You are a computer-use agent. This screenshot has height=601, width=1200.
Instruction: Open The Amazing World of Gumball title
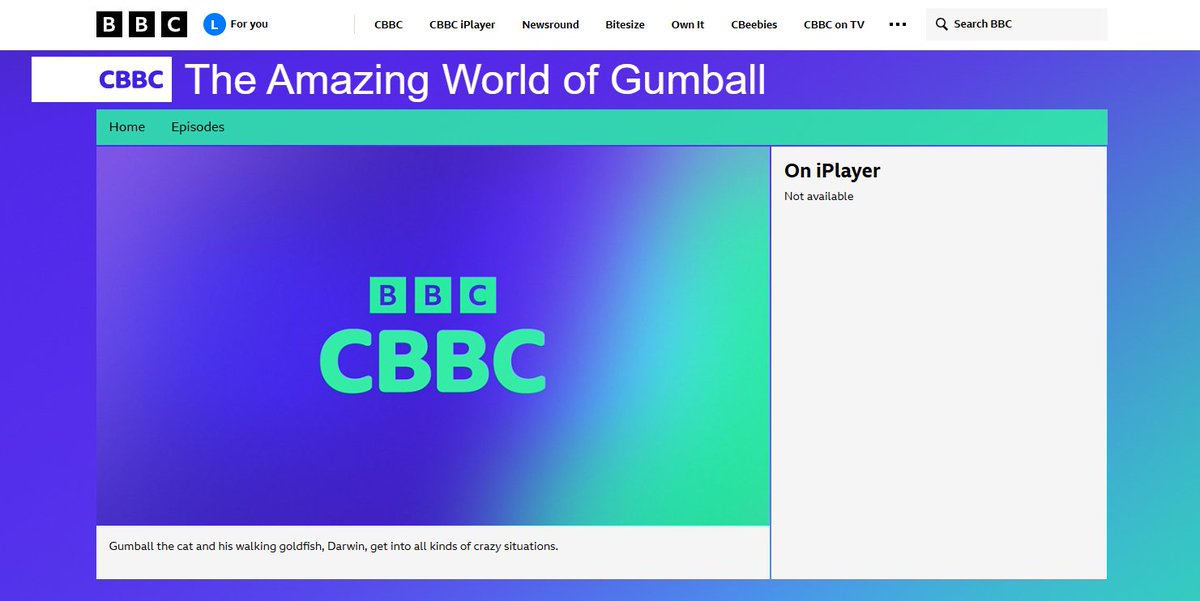[476, 80]
